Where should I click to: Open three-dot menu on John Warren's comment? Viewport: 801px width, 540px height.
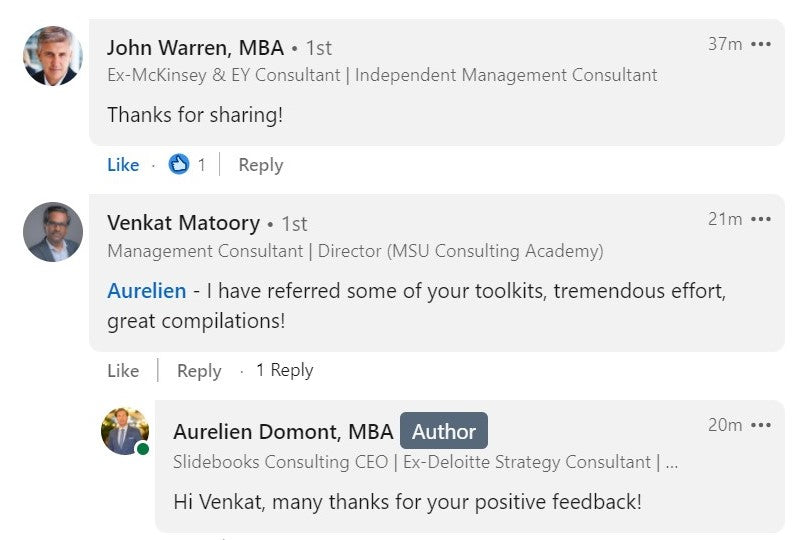(x=761, y=44)
